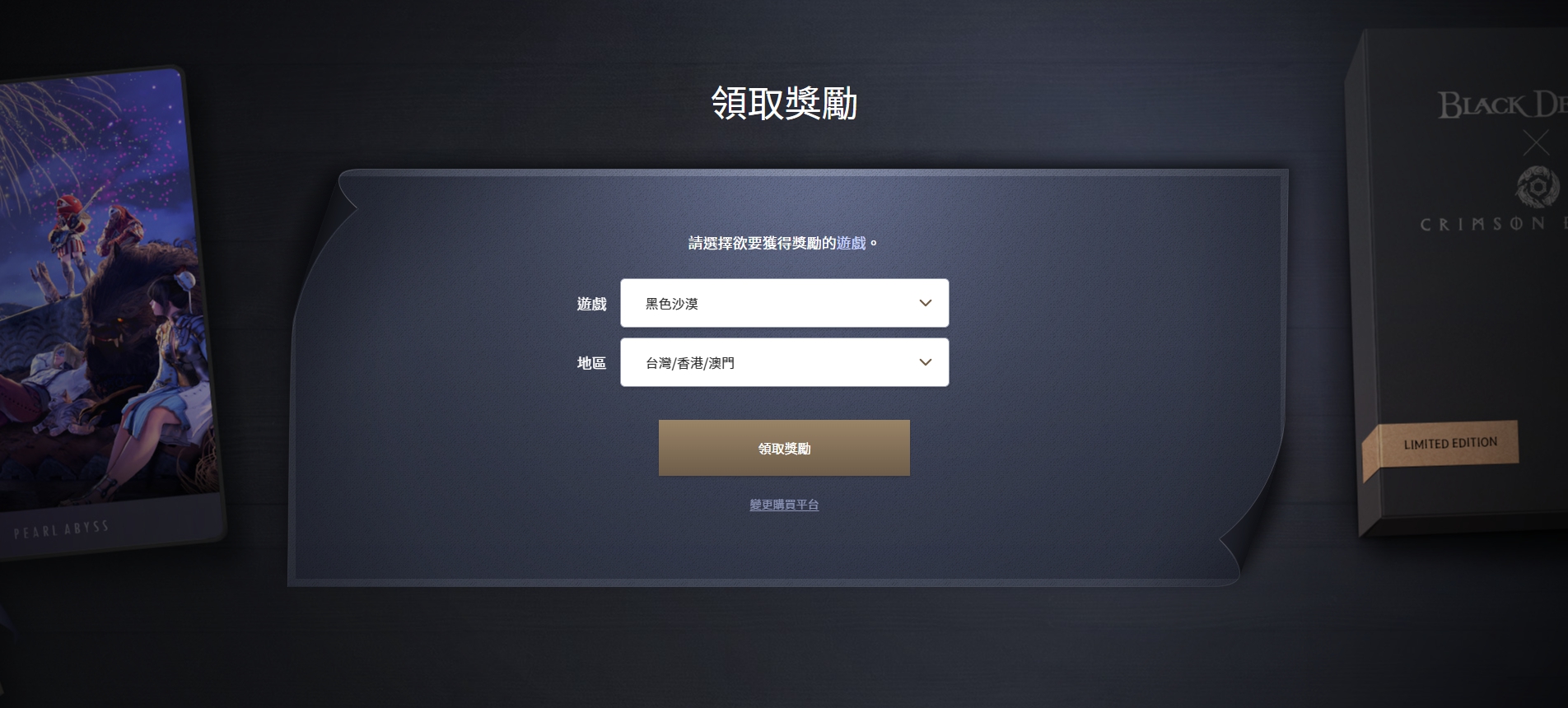Image resolution: width=1568 pixels, height=708 pixels.
Task: Click the Black Desert logo on the box
Action: [1502, 105]
